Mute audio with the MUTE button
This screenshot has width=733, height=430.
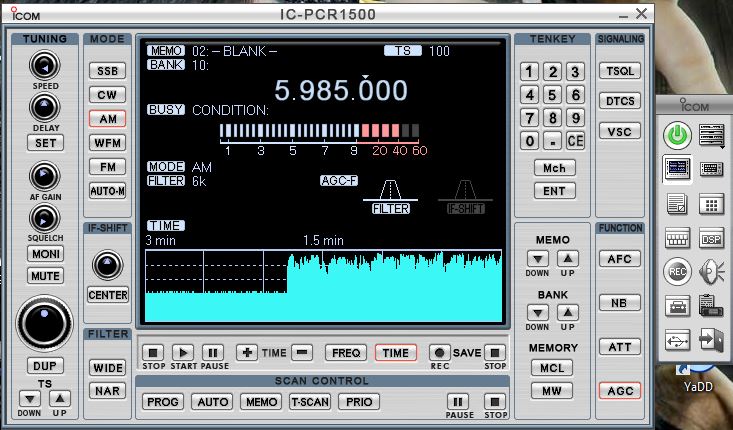coord(45,276)
